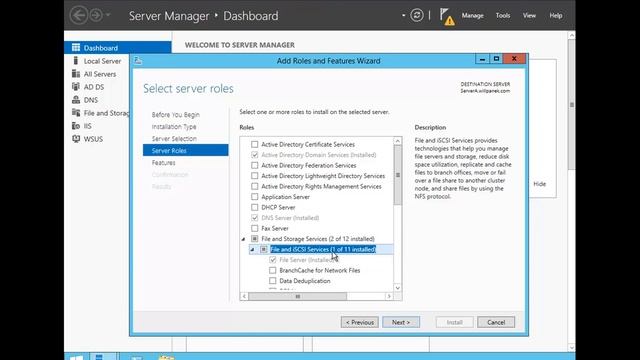Go to the Server Selection step
Screen dimensions: 640x360
174,139
